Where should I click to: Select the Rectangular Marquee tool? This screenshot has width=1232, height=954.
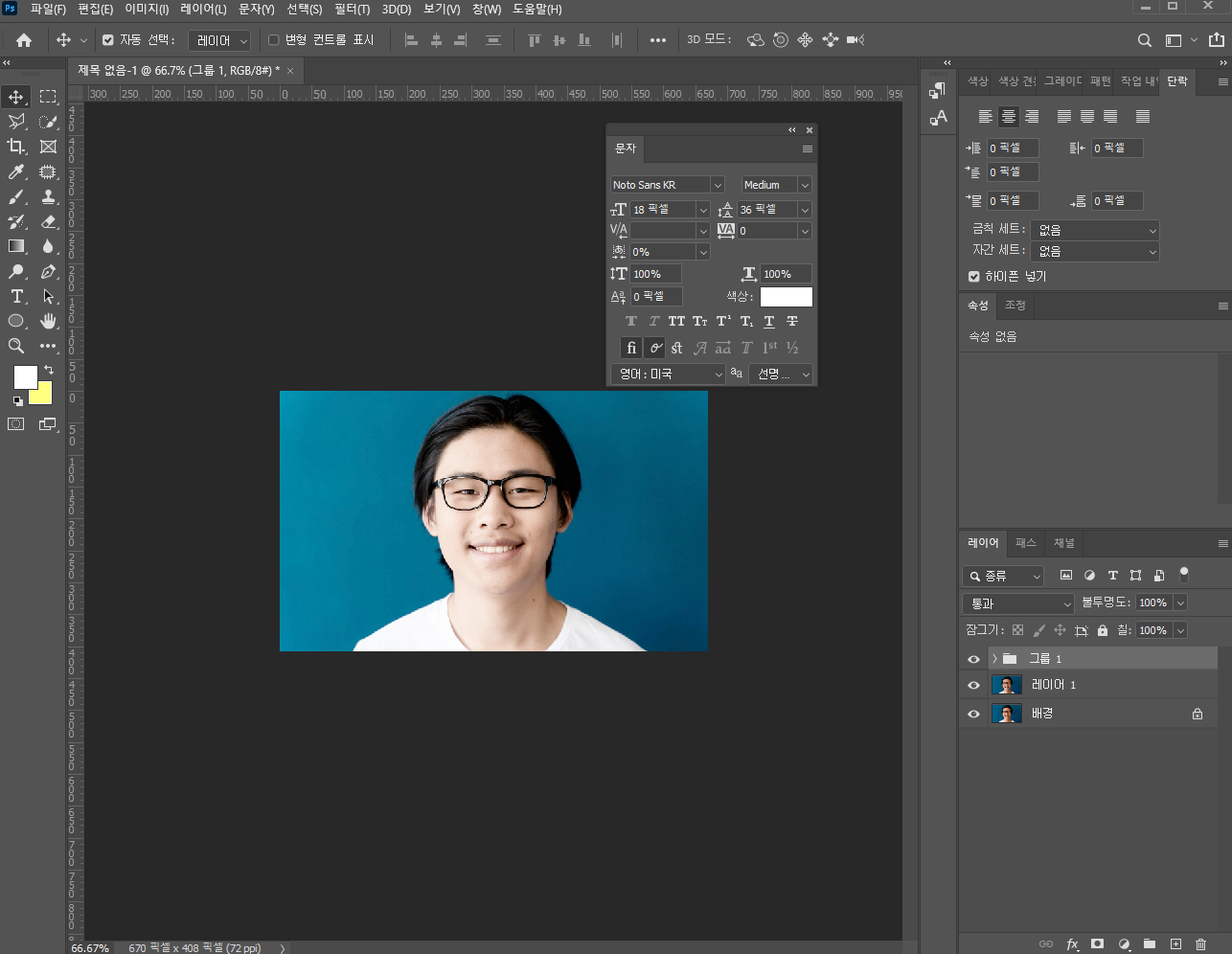(48, 97)
